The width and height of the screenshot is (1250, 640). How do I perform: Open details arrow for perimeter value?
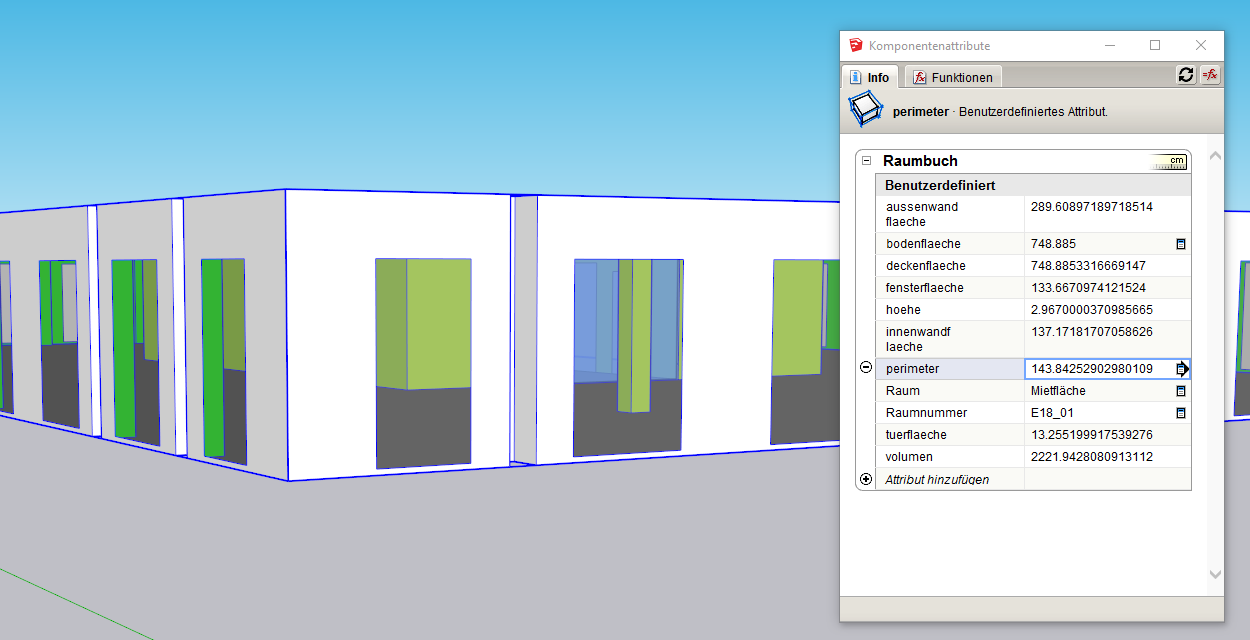[1182, 369]
